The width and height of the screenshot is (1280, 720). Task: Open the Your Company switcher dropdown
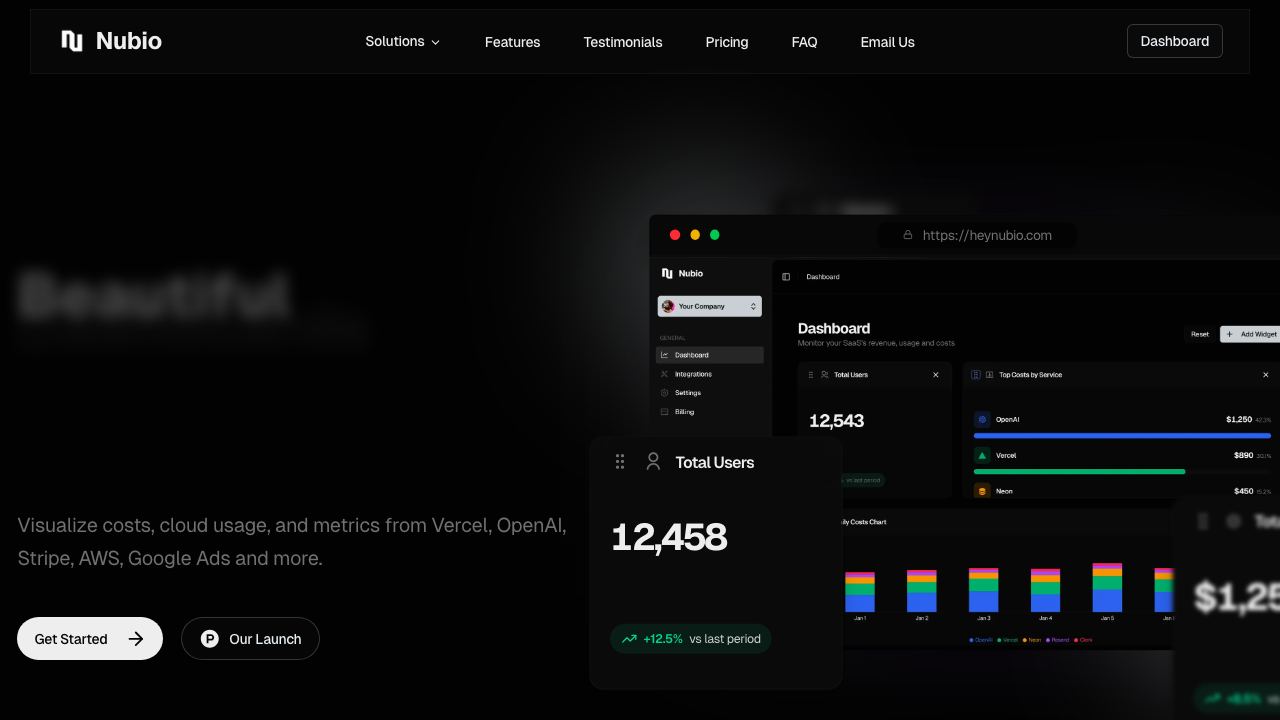point(709,306)
